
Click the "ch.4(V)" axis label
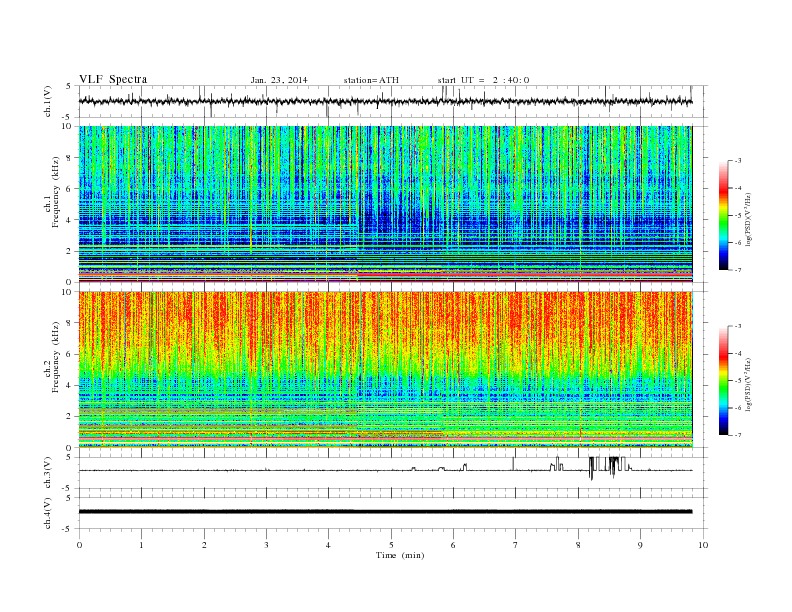(x=48, y=513)
